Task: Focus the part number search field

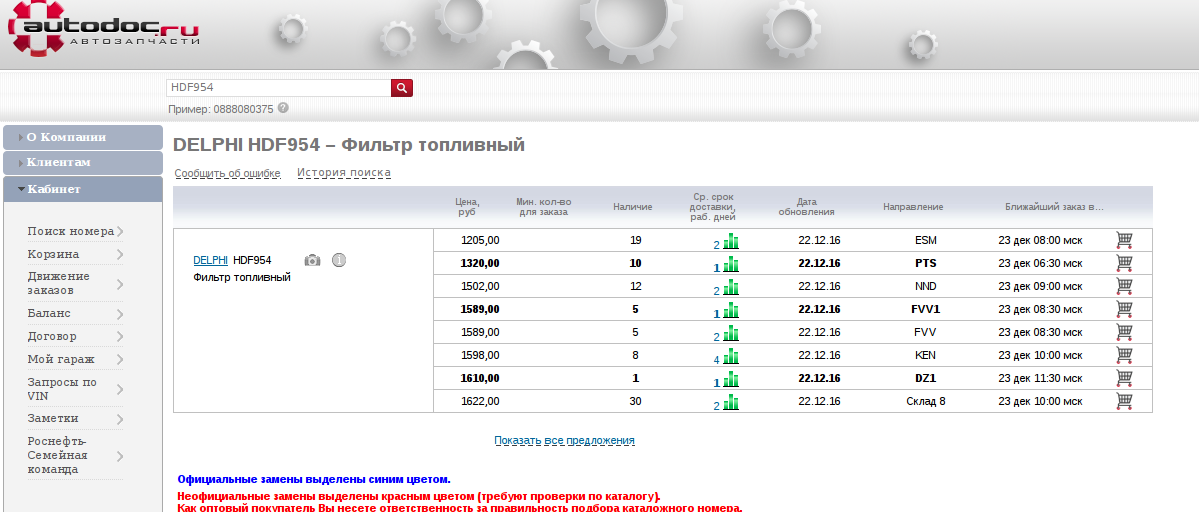Action: pyautogui.click(x=278, y=88)
